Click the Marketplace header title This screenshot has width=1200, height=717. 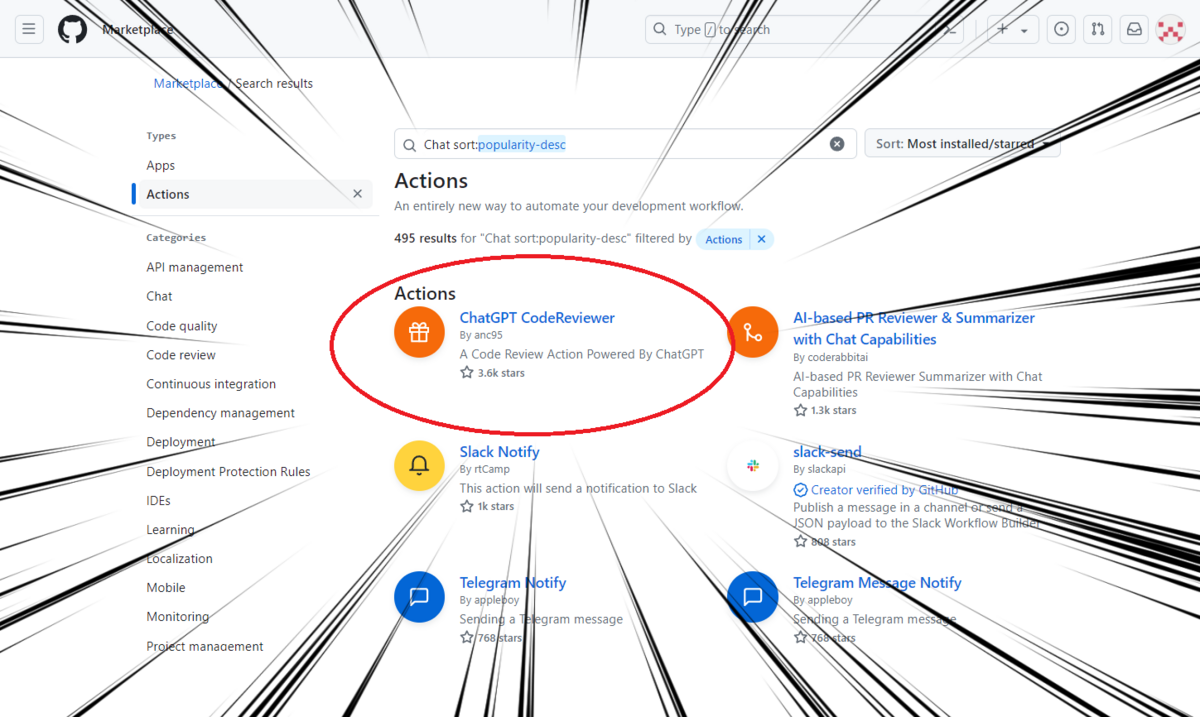(138, 30)
